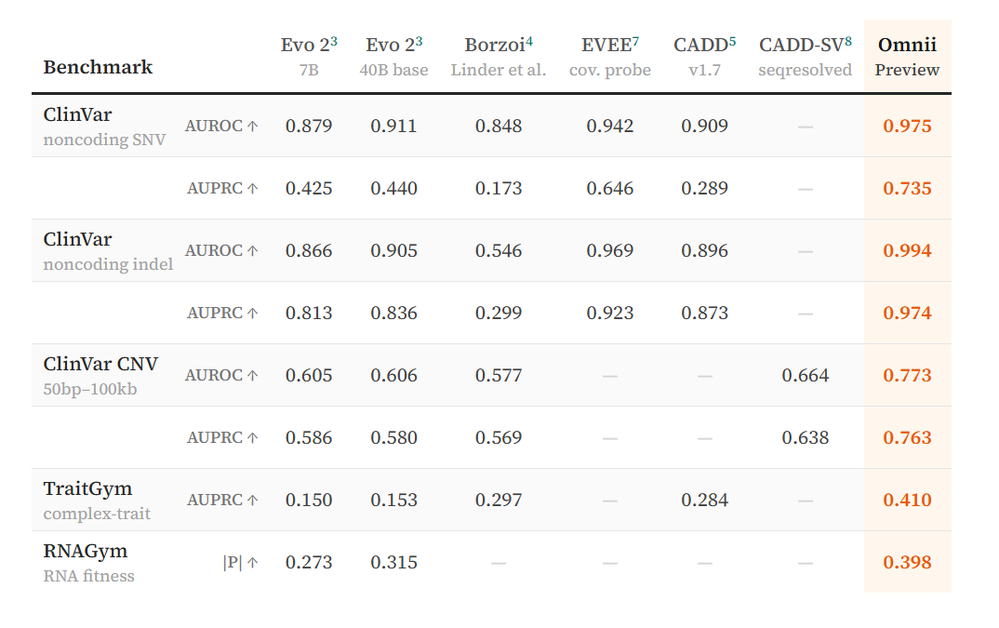Select the ClinVar noncoding SNV row label
The height and width of the screenshot is (628, 999).
104,126
